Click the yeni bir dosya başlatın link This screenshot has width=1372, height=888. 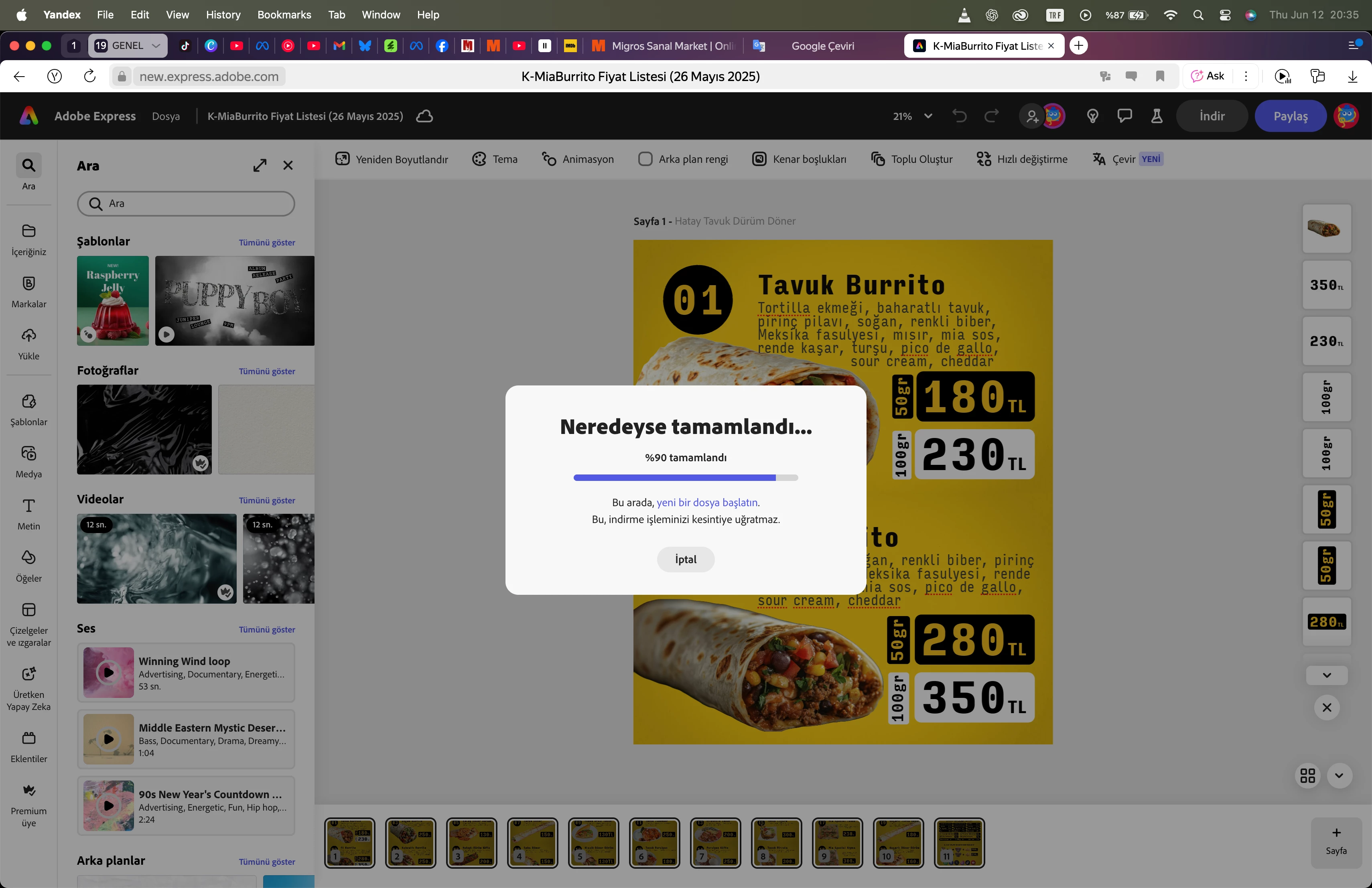click(x=707, y=503)
